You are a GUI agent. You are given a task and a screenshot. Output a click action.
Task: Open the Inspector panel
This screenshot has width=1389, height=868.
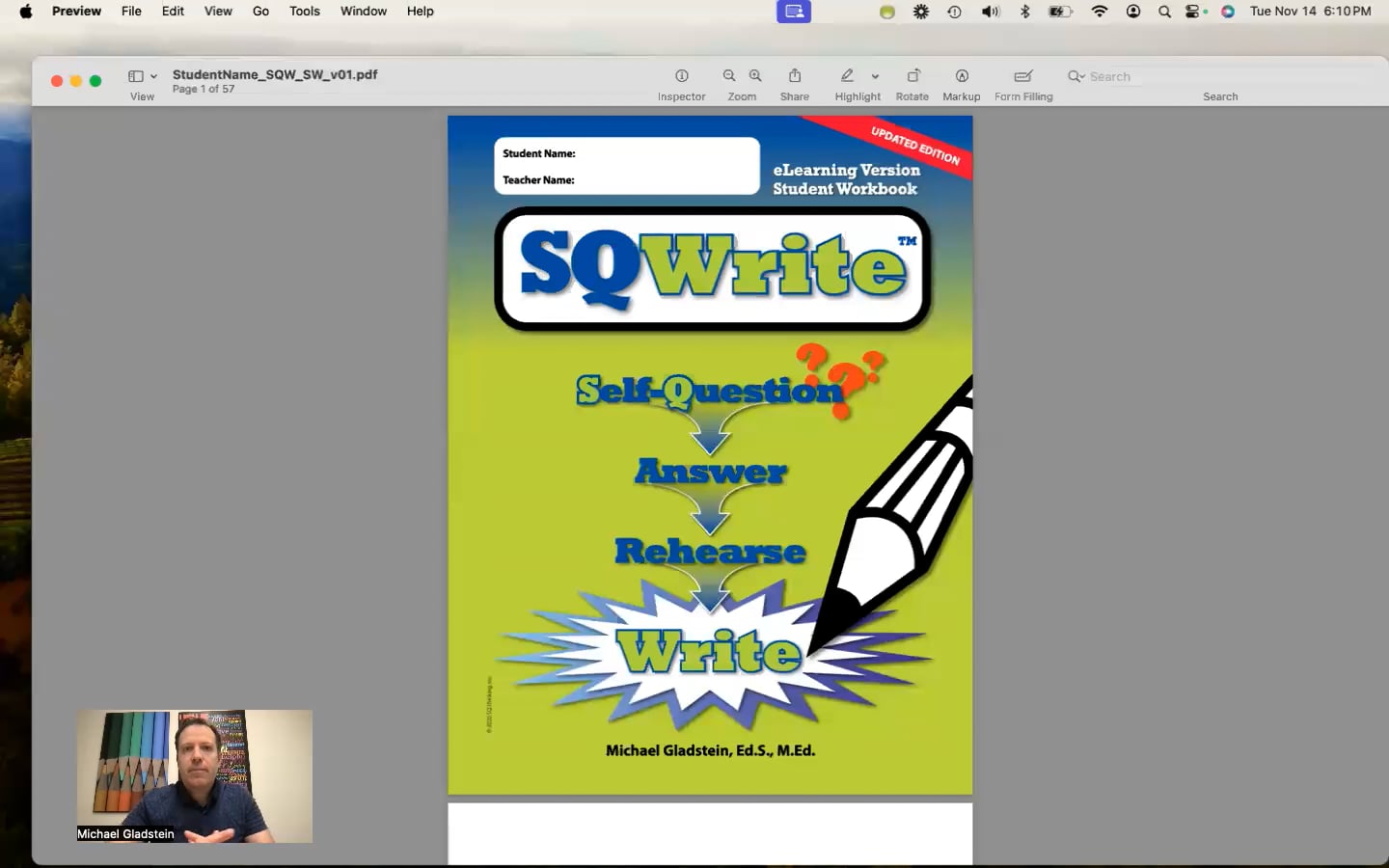coord(682,75)
